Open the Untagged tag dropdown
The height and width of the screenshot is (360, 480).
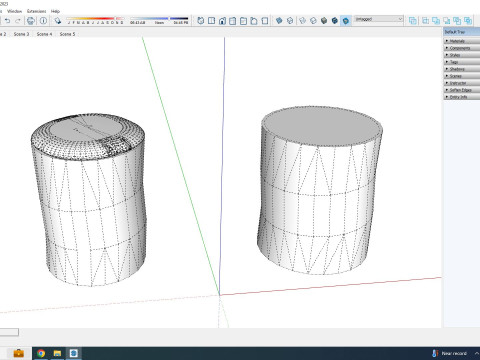coord(379,19)
